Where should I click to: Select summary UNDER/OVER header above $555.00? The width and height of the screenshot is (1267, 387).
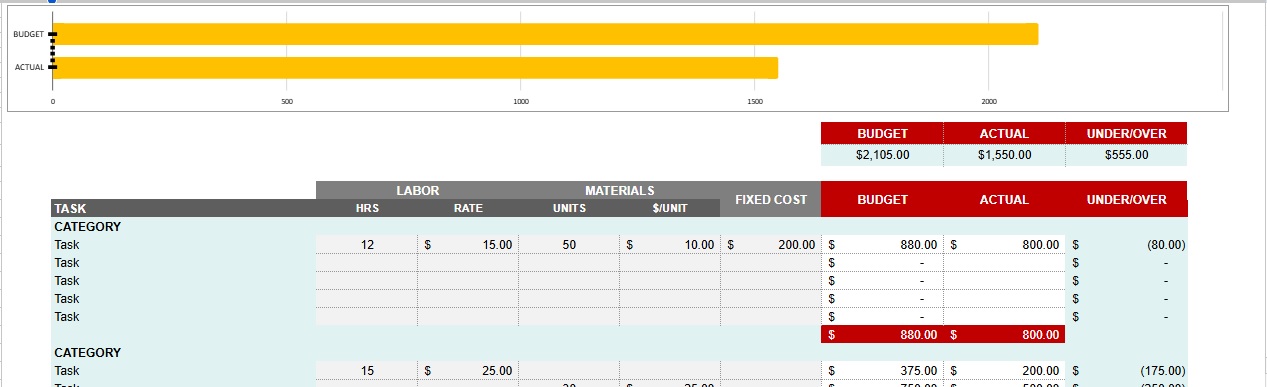(1126, 133)
